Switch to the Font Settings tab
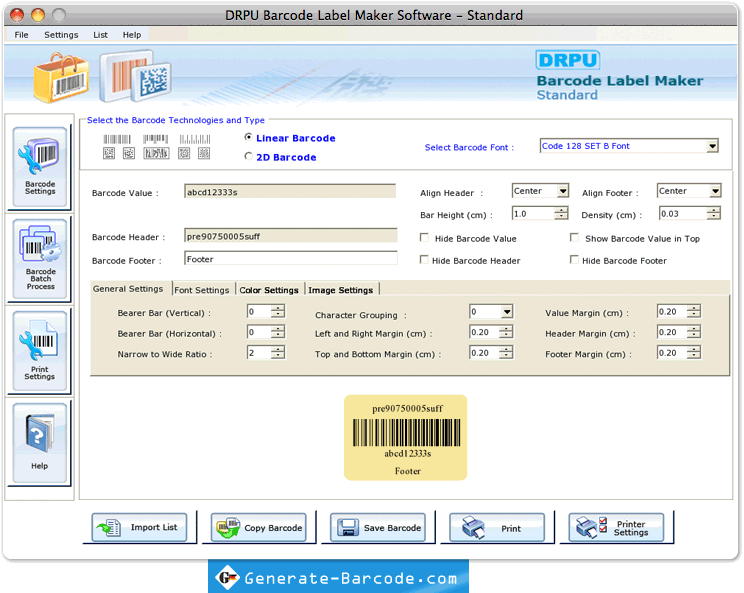 (202, 289)
